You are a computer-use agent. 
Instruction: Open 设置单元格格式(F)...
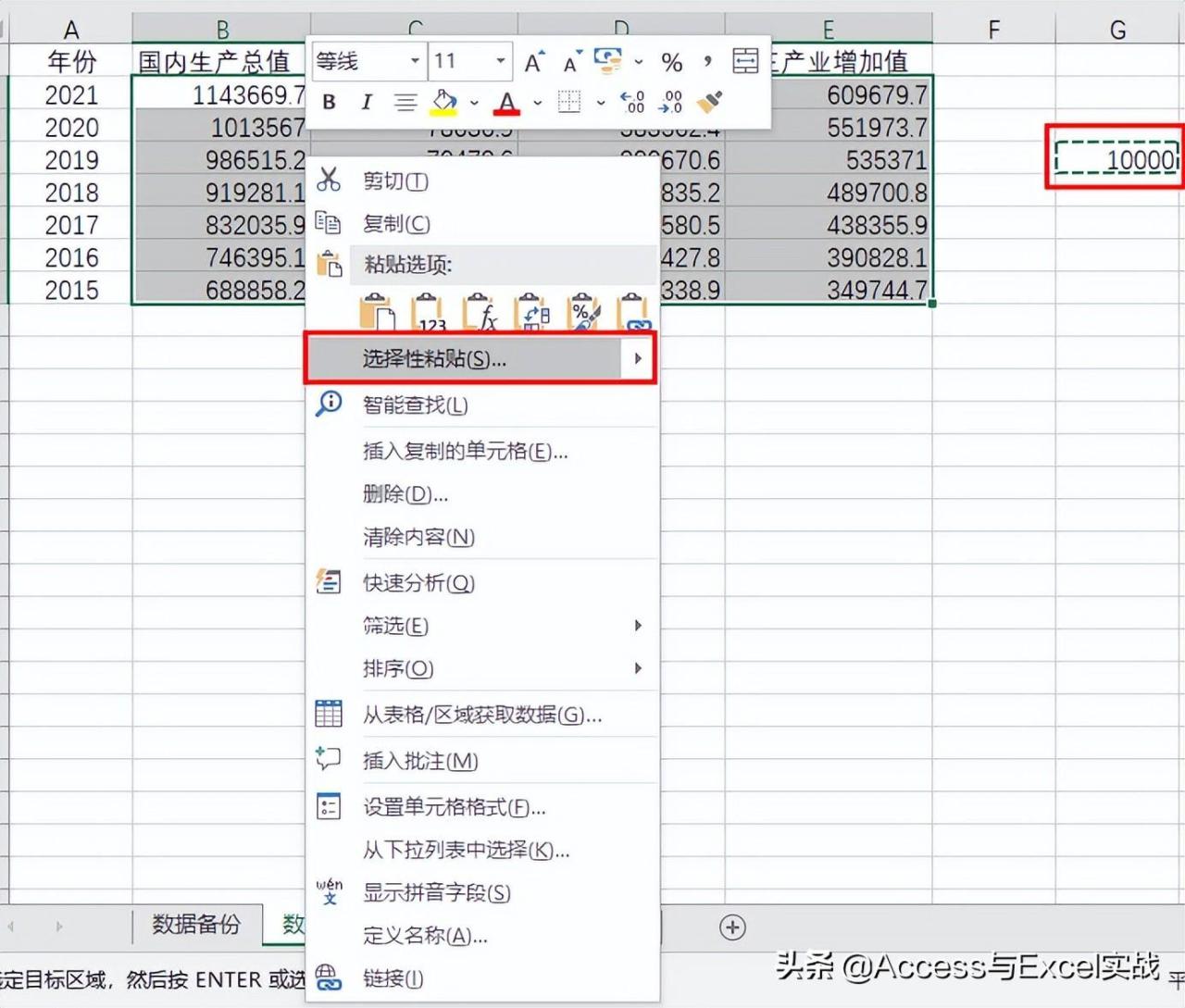tap(482, 807)
